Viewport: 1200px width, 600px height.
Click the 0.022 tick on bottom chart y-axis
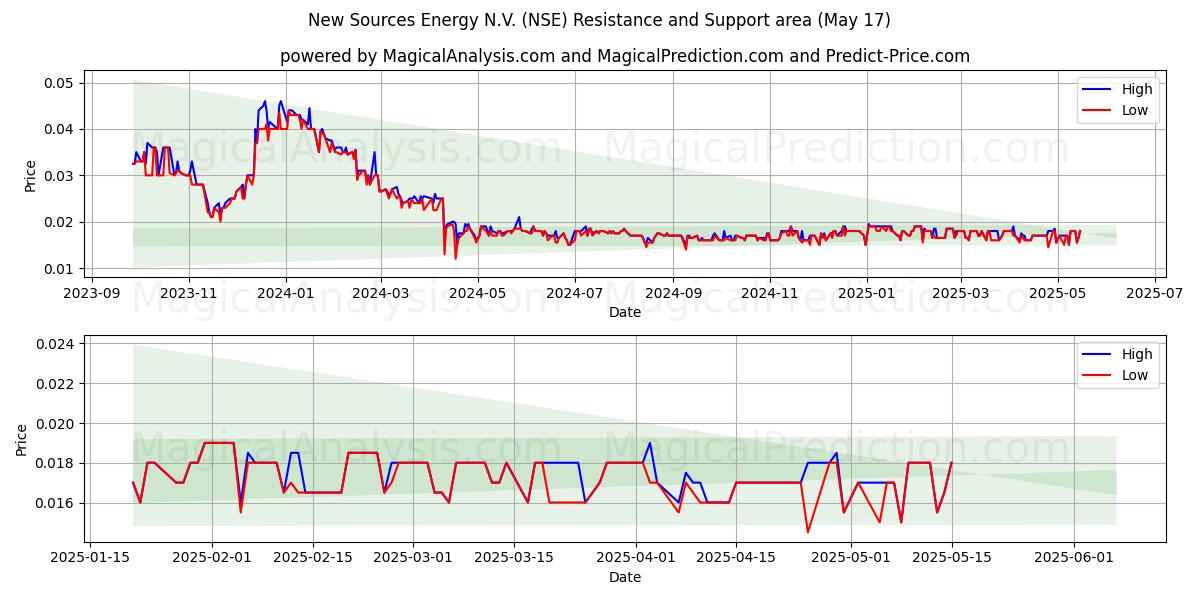(x=56, y=383)
